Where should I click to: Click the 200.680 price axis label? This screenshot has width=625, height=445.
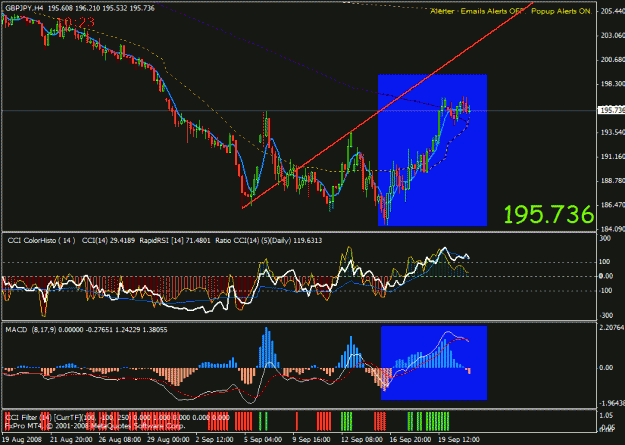point(612,60)
